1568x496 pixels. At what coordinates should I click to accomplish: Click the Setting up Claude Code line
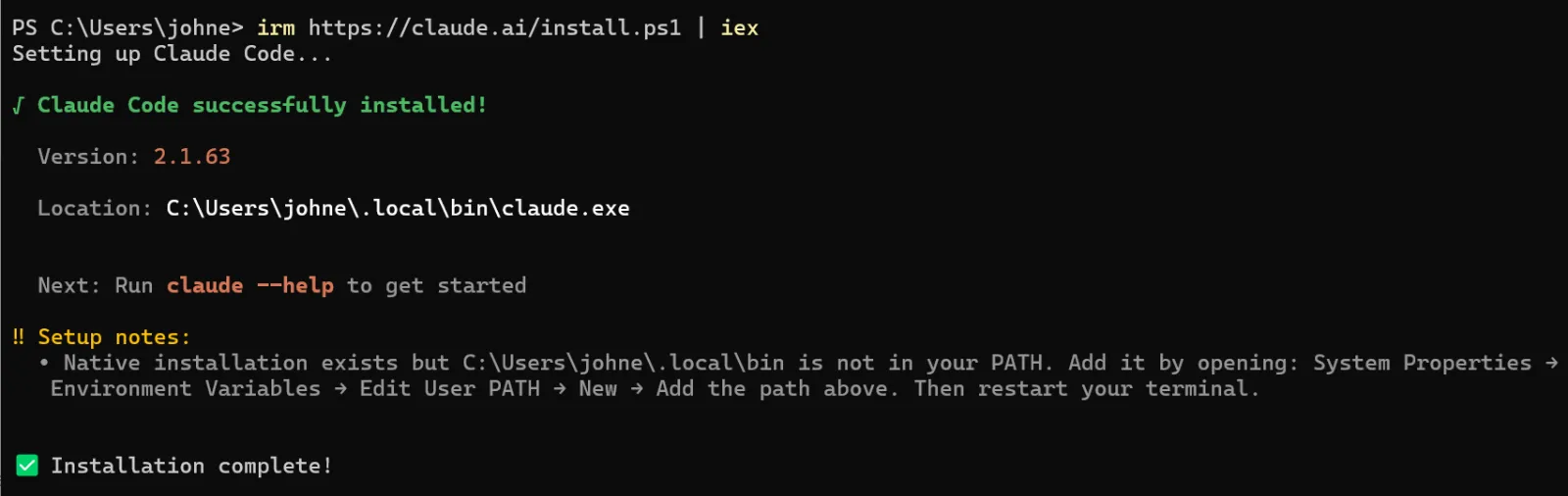(x=171, y=54)
